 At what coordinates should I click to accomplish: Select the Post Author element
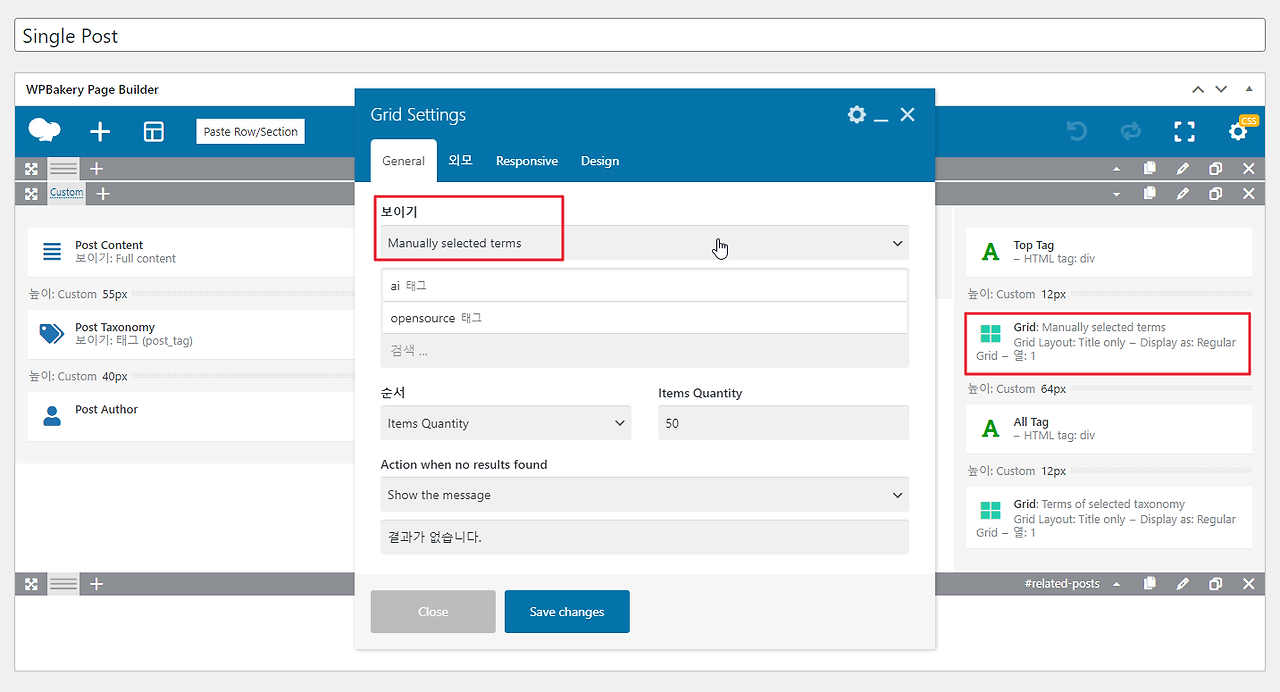[x=191, y=416]
